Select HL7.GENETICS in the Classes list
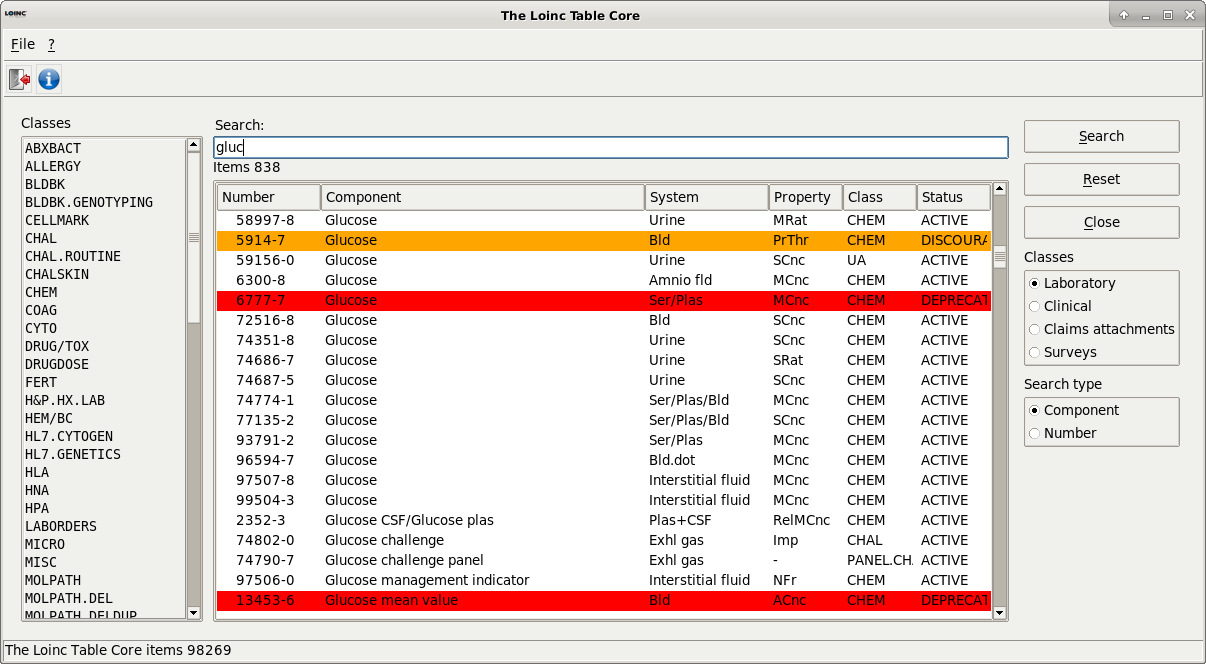 tap(104, 454)
